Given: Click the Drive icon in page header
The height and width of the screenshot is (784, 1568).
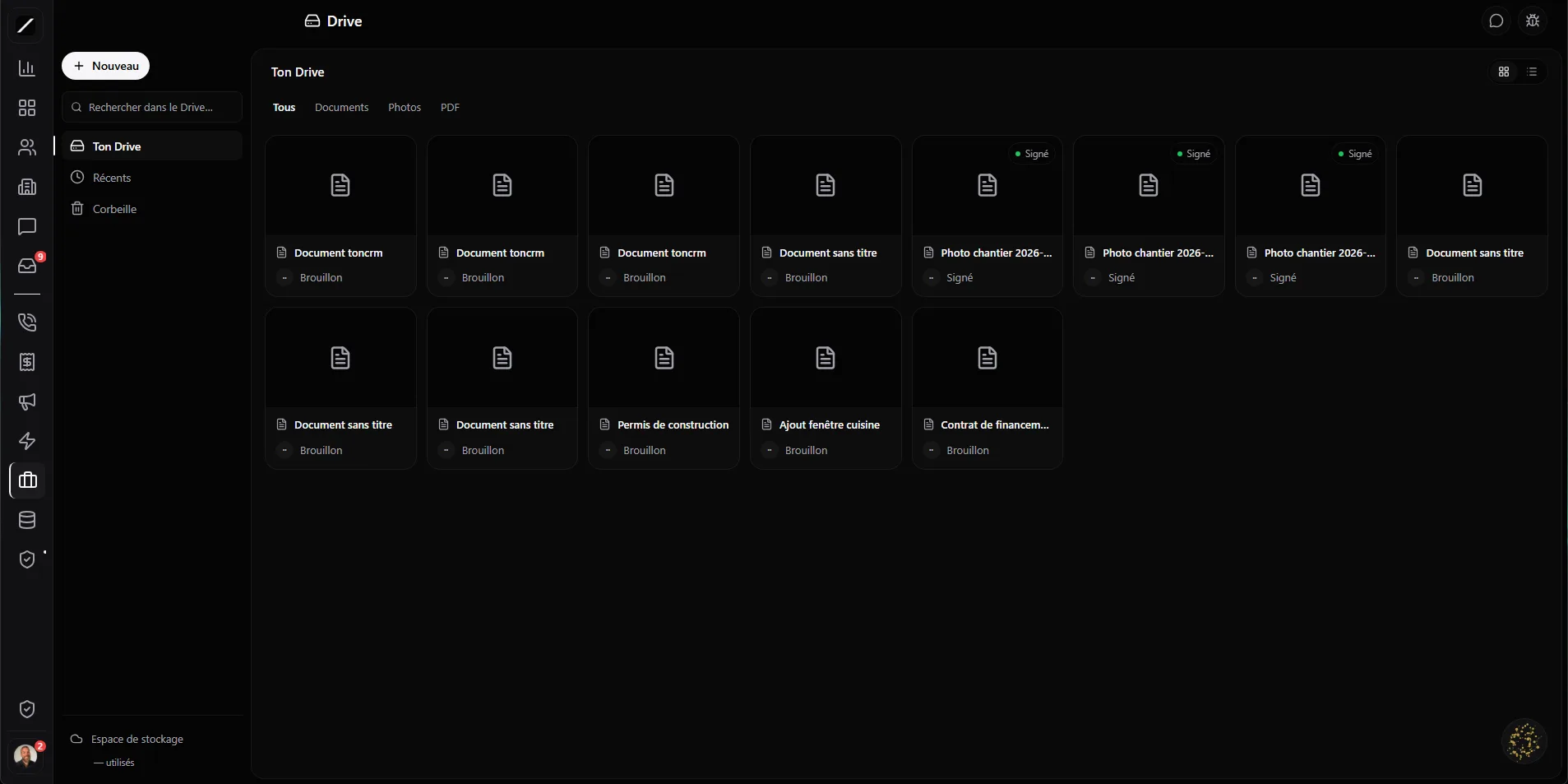Looking at the screenshot, I should (312, 21).
